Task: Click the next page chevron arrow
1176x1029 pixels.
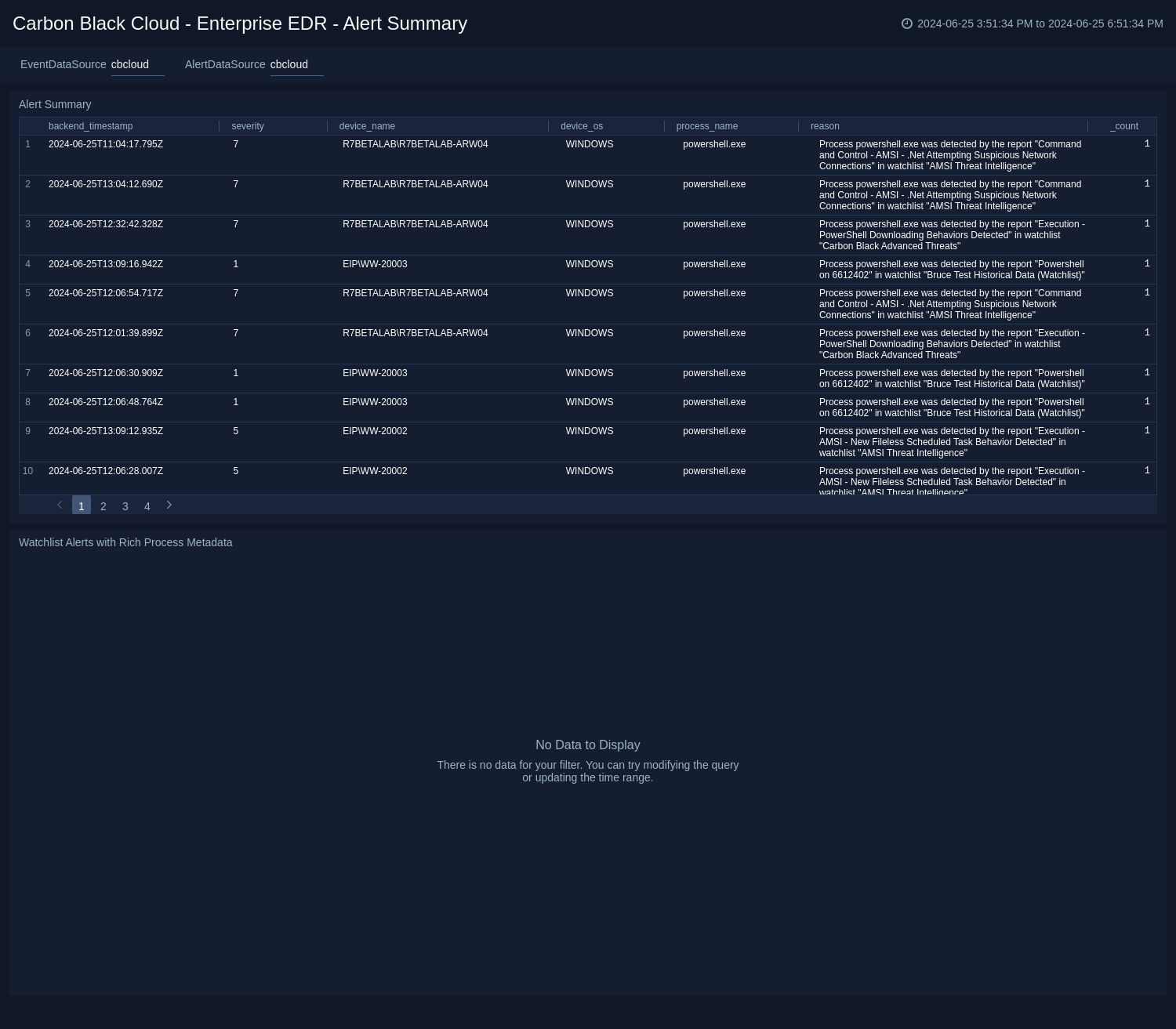Action: tap(169, 505)
